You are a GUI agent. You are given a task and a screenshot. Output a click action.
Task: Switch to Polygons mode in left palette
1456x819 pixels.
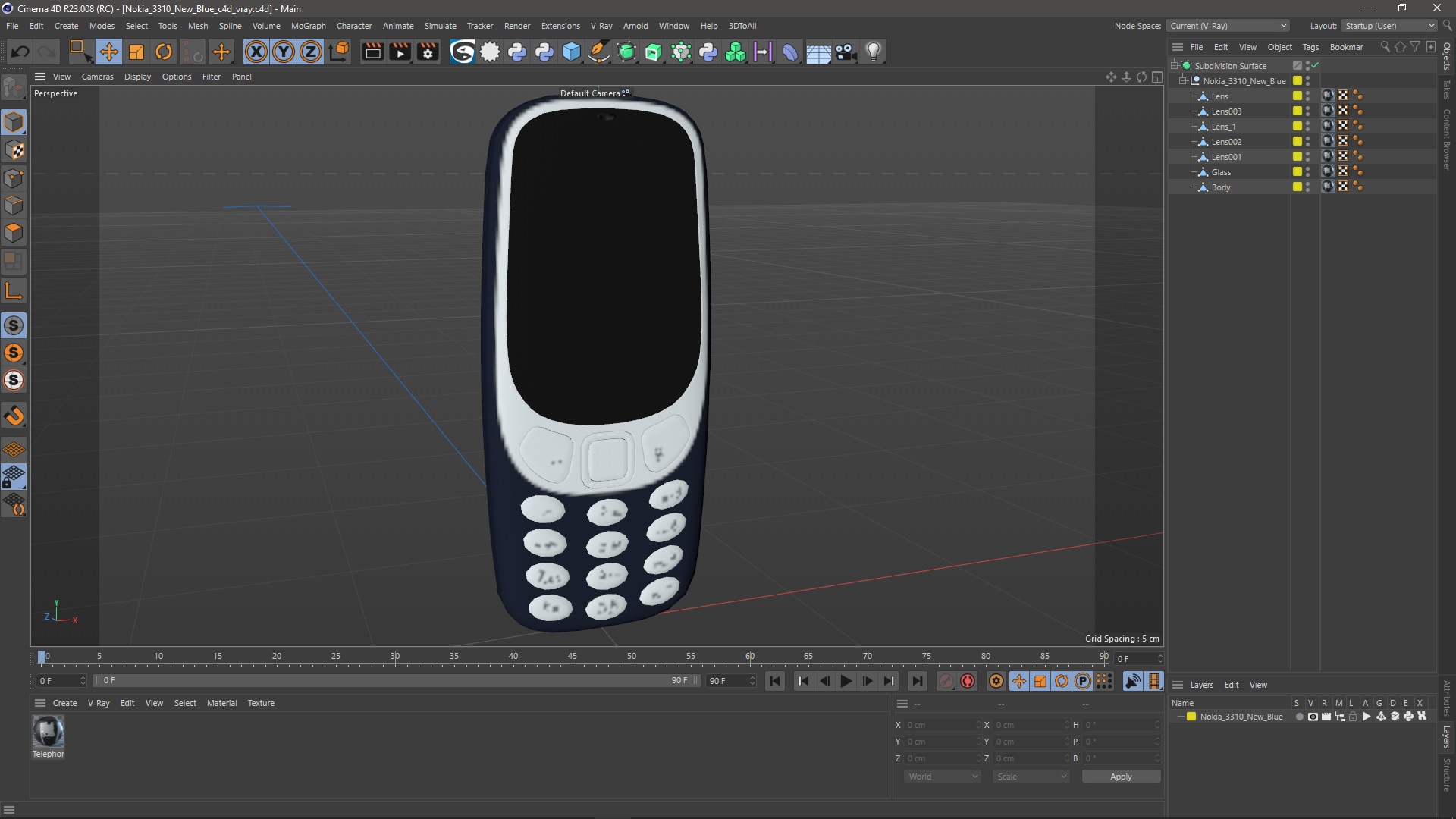pyautogui.click(x=14, y=233)
